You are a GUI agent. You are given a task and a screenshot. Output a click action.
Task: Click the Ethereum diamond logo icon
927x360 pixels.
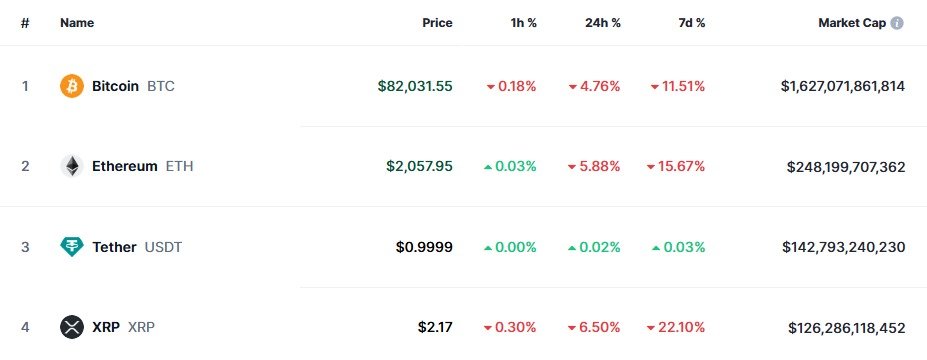click(72, 166)
